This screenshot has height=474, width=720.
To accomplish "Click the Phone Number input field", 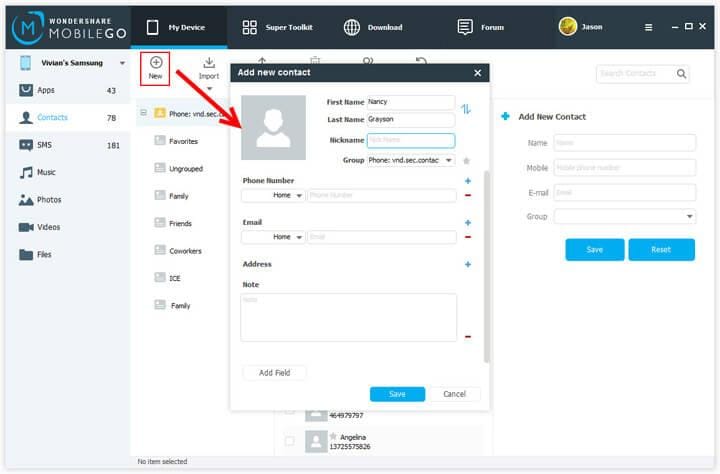I will (382, 196).
